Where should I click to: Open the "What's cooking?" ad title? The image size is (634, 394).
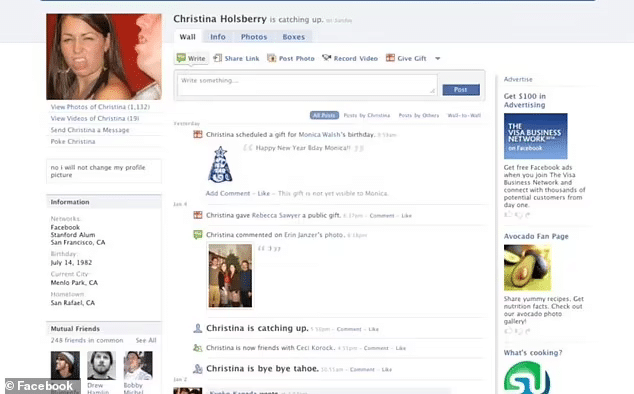533,353
